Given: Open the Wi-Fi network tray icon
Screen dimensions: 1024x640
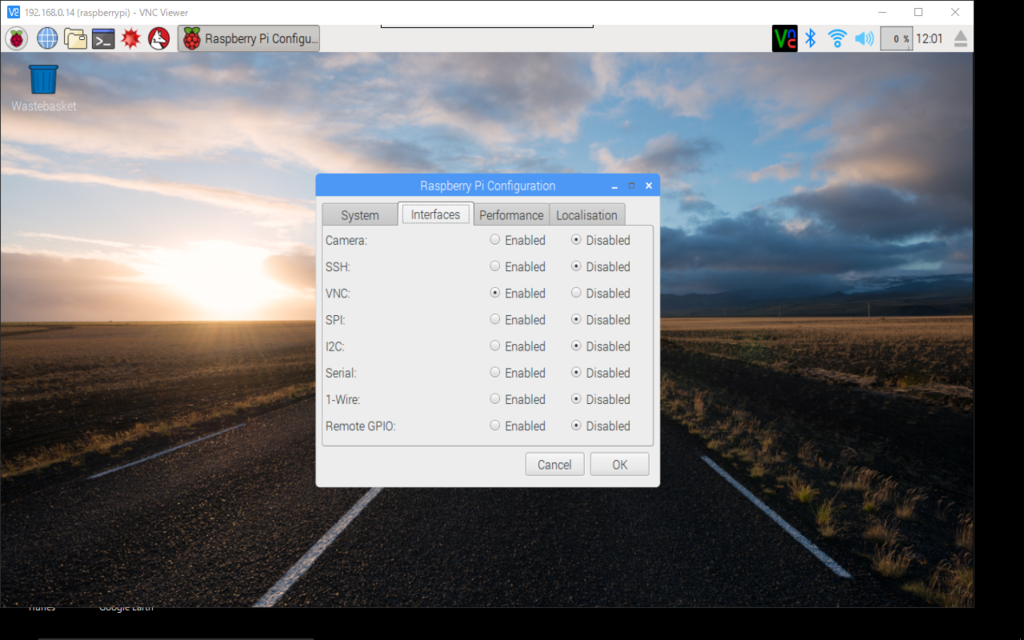Looking at the screenshot, I should coord(837,39).
